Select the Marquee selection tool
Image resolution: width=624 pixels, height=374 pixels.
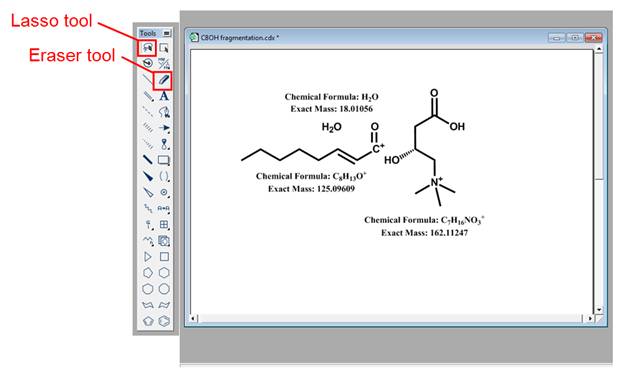tap(164, 48)
